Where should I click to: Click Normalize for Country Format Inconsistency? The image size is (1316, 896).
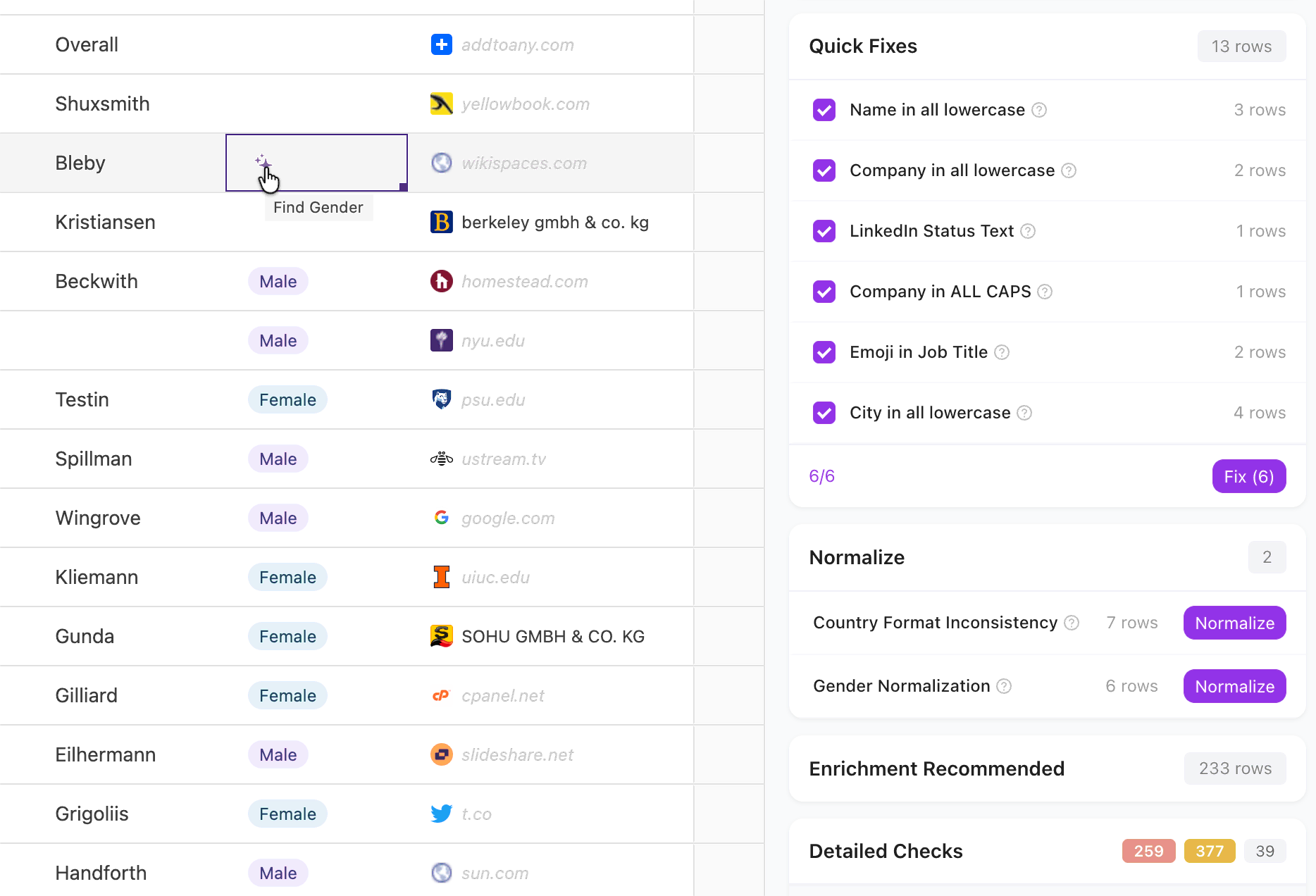click(x=1234, y=623)
